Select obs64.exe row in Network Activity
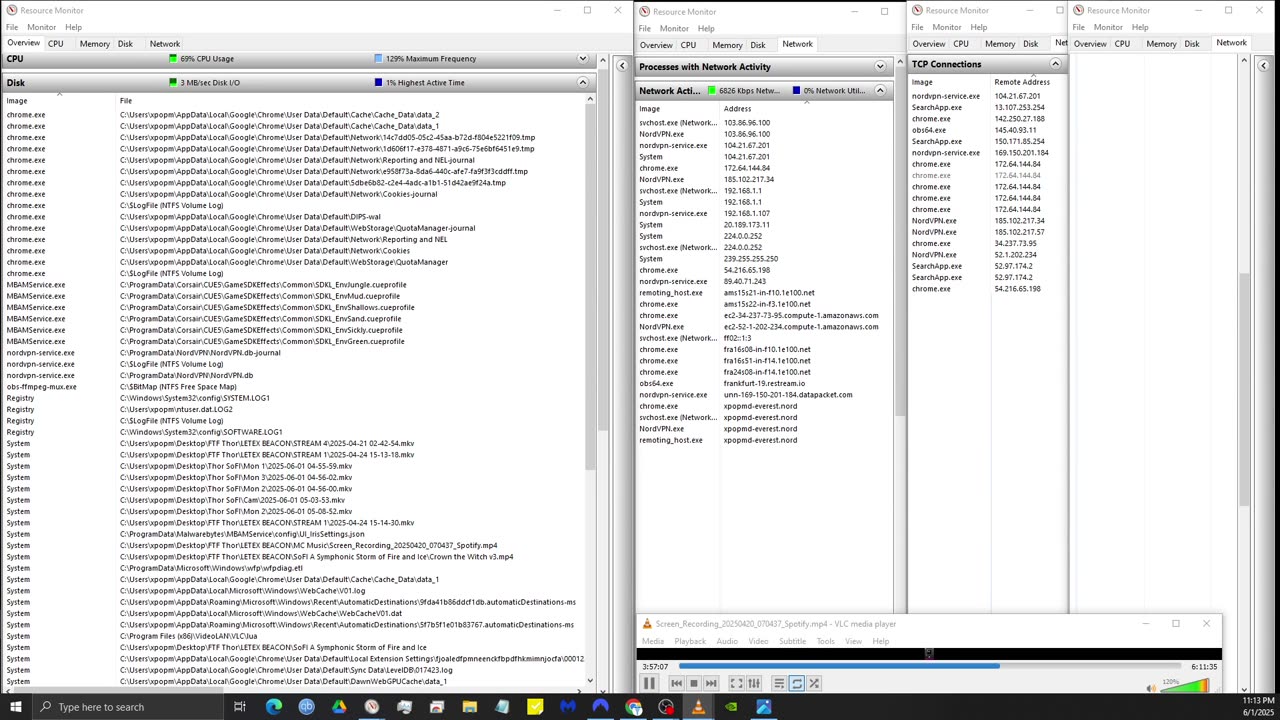Image resolution: width=1280 pixels, height=720 pixels. 764,384
